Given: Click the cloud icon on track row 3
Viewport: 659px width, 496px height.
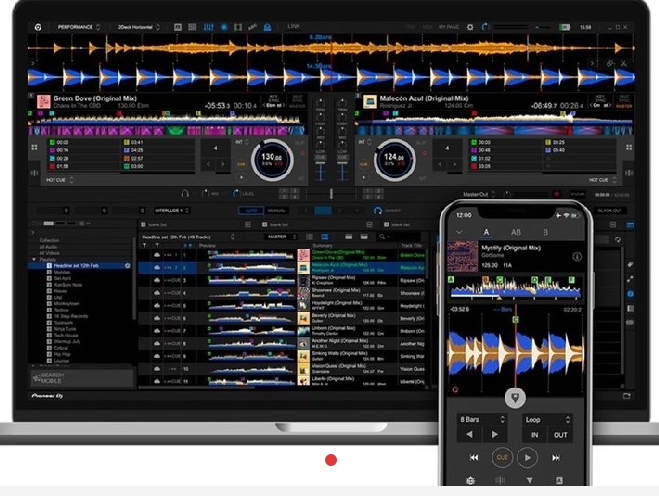Looking at the screenshot, I should point(157,280).
